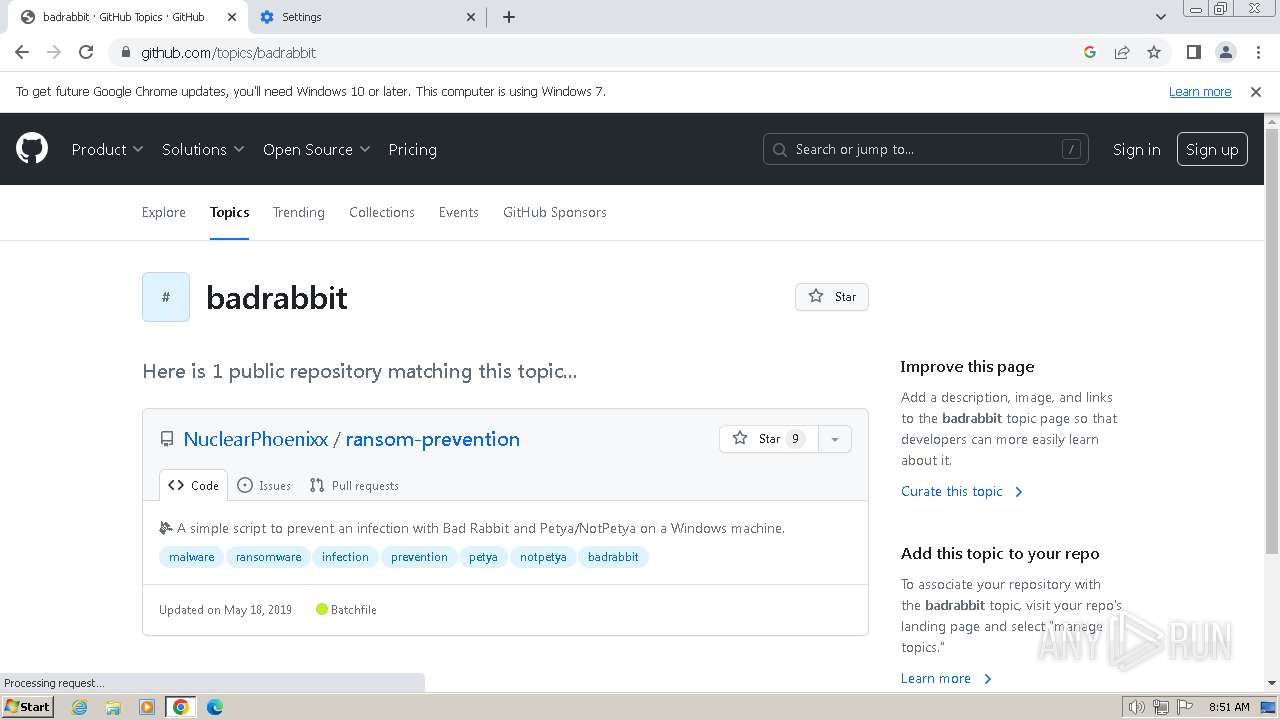This screenshot has height=720, width=1280.
Task: Click the Sign up button
Action: point(1212,149)
